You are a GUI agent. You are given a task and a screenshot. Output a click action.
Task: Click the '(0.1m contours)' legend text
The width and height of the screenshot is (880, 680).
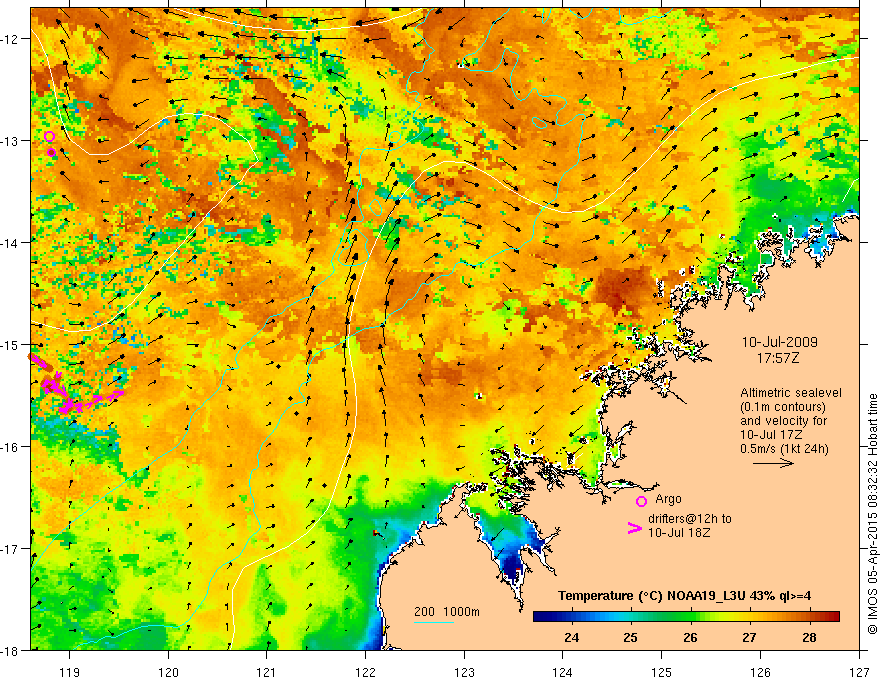pos(783,407)
